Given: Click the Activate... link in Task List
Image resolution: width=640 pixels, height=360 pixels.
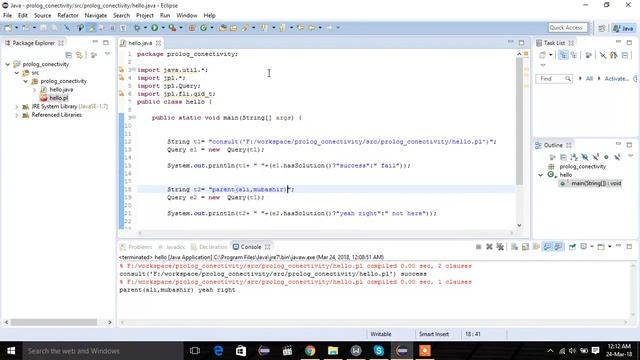Looking at the screenshot, I should click(616, 78).
